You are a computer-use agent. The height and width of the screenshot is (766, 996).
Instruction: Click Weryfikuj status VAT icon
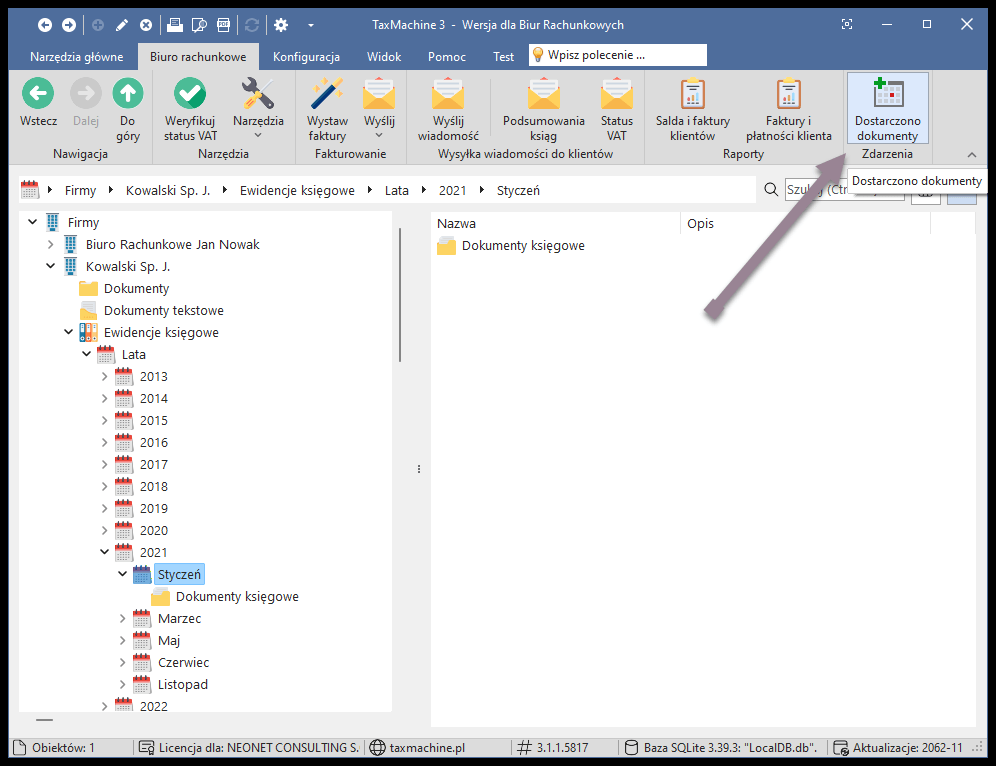(190, 95)
